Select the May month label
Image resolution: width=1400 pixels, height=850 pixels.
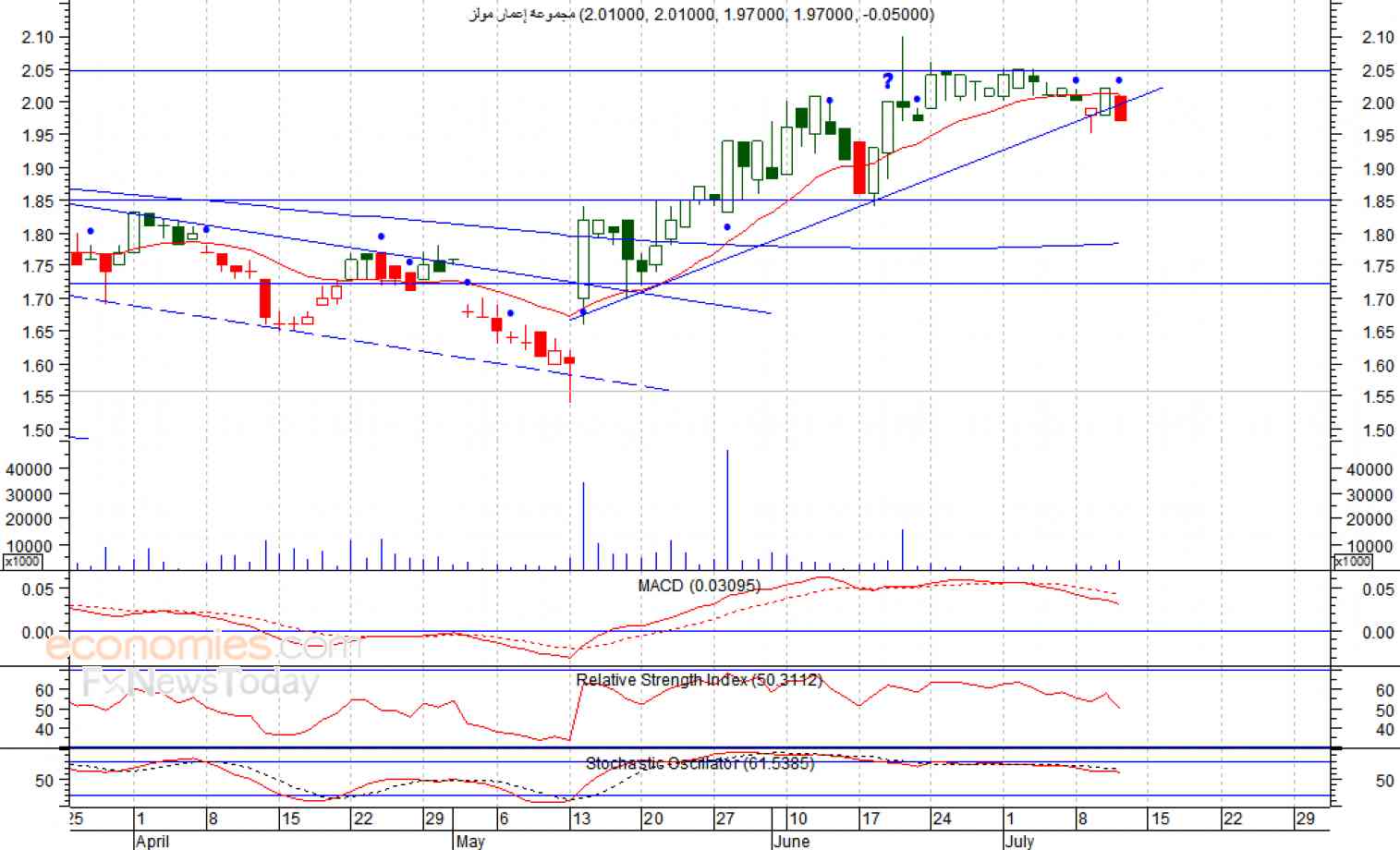pos(470,842)
